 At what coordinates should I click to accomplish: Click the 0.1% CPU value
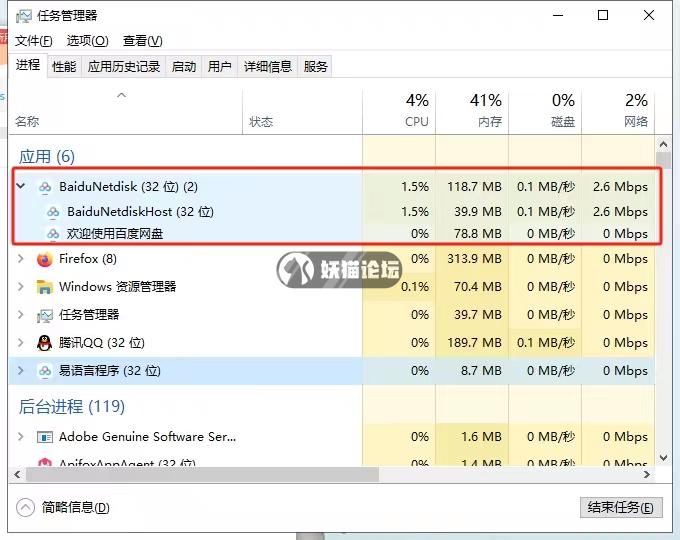point(415,287)
